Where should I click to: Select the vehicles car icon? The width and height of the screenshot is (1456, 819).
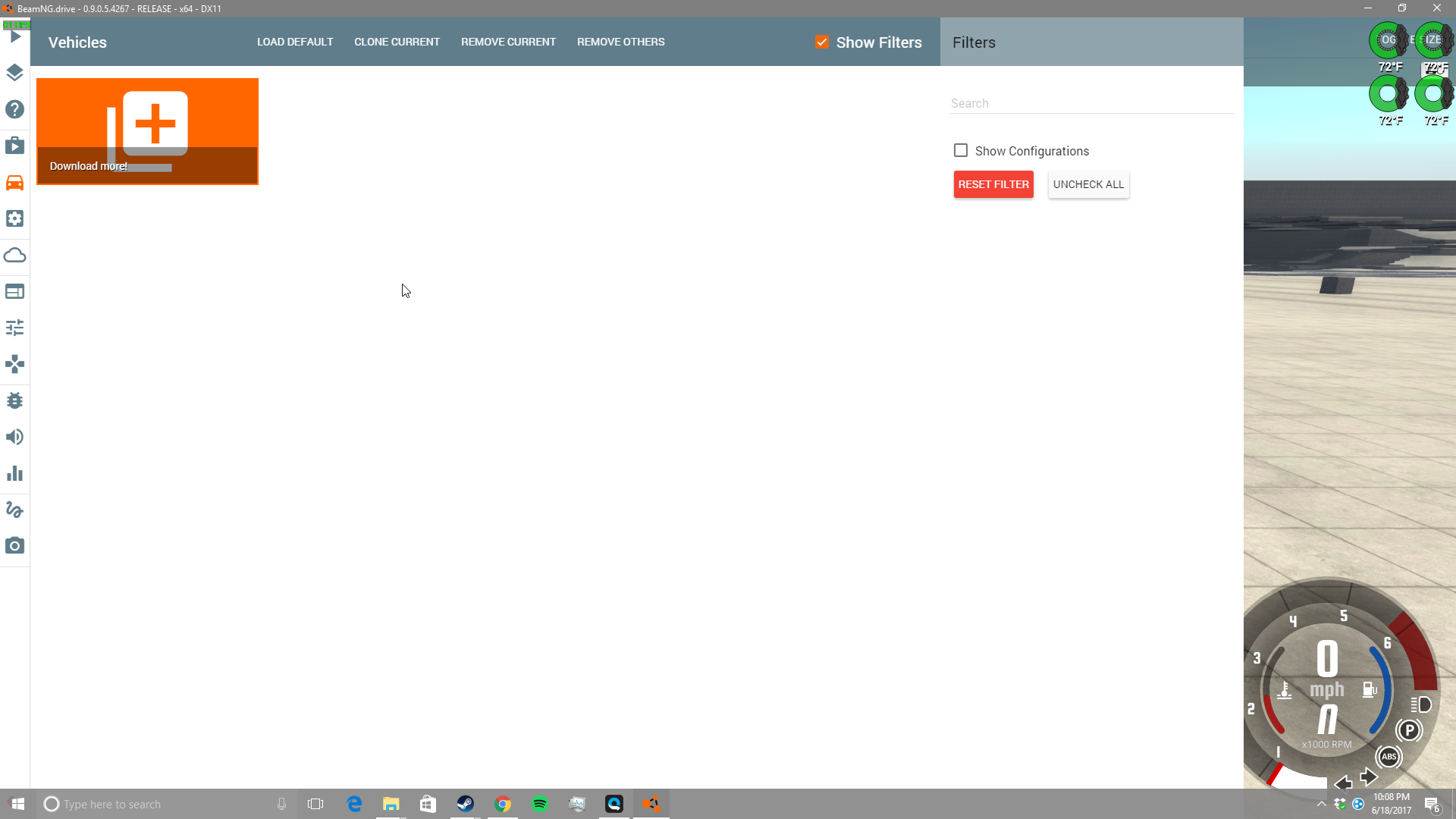pyautogui.click(x=15, y=183)
